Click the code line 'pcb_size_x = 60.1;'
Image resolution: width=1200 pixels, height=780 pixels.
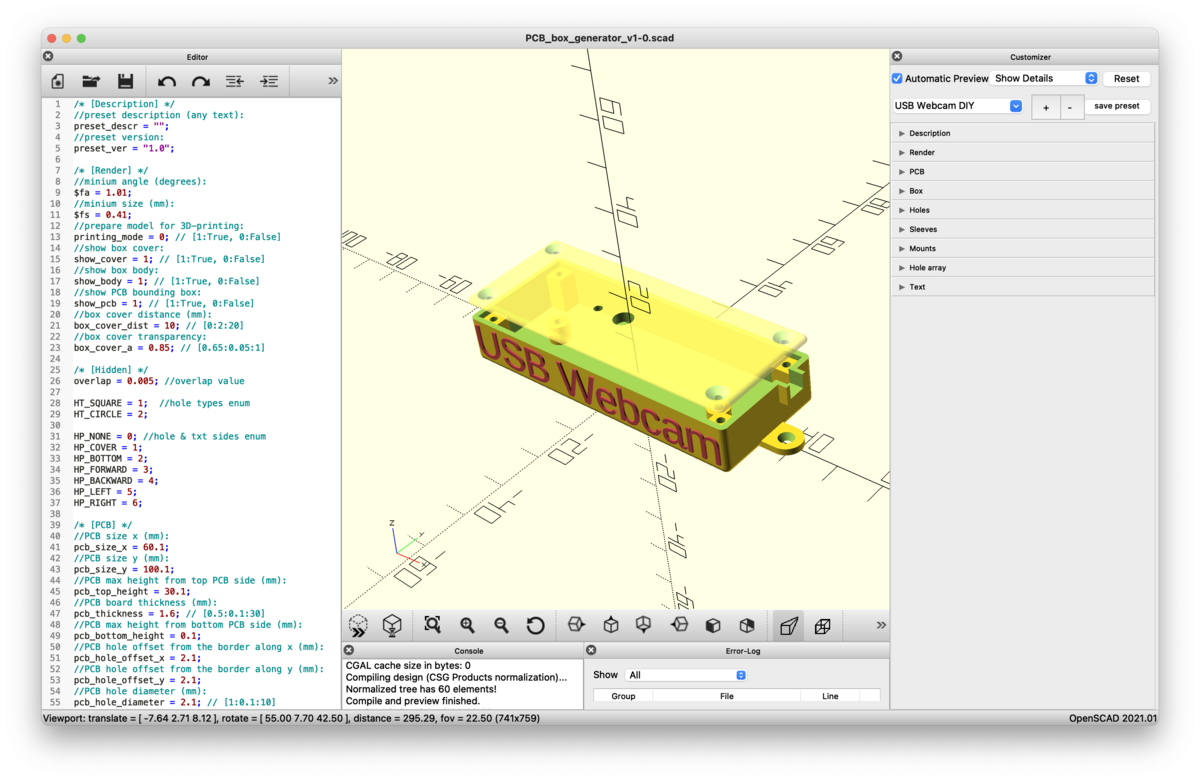point(121,547)
